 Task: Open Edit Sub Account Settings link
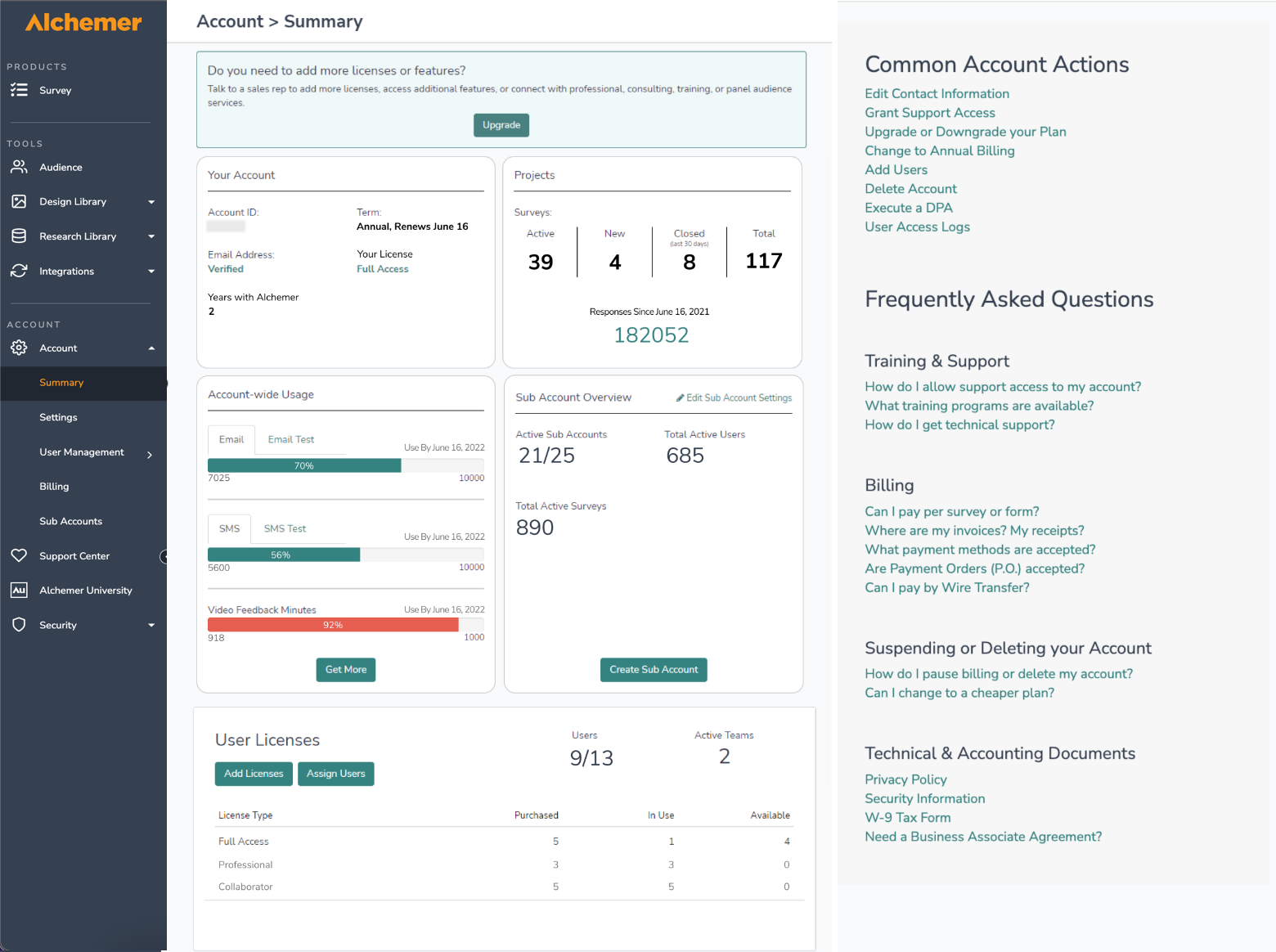pyautogui.click(x=739, y=398)
